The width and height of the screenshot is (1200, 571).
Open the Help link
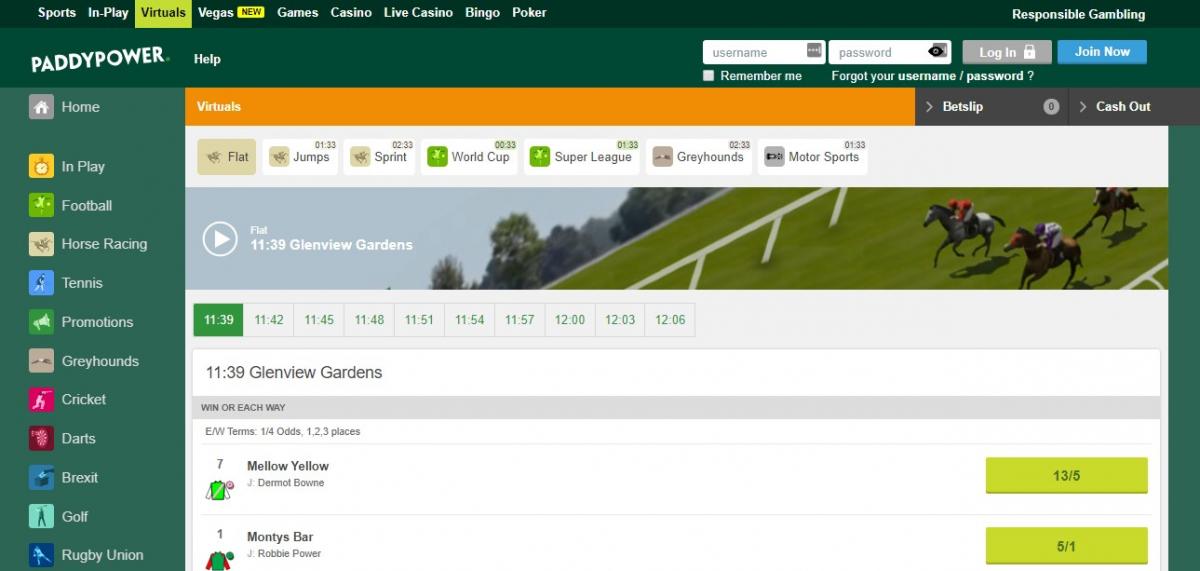coord(207,59)
